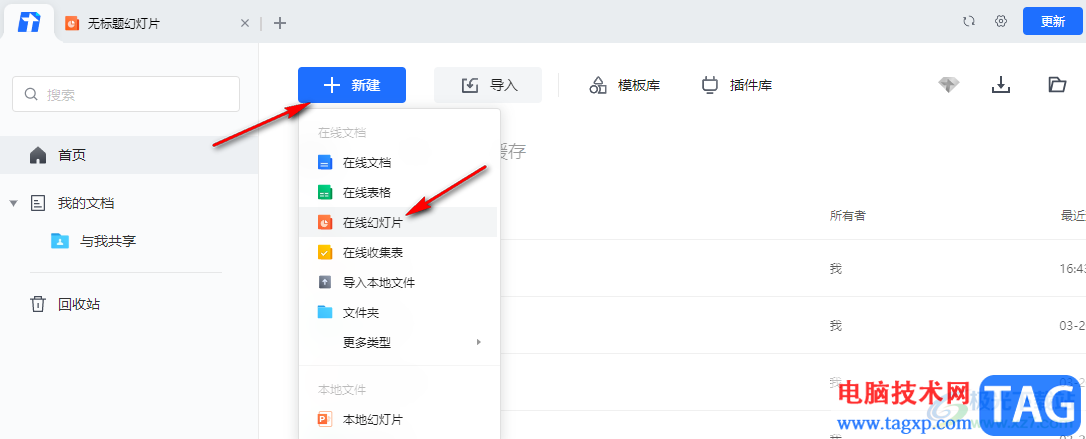Open the 模板库 template library

pyautogui.click(x=625, y=85)
